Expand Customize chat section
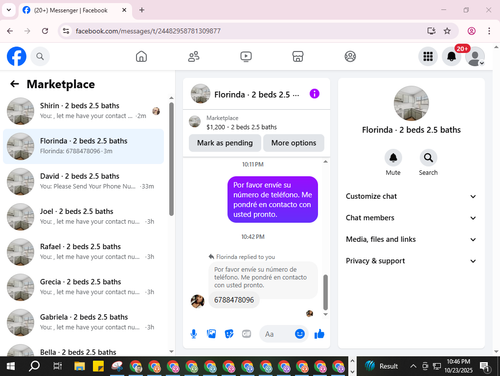500x376 pixels. coord(411,196)
